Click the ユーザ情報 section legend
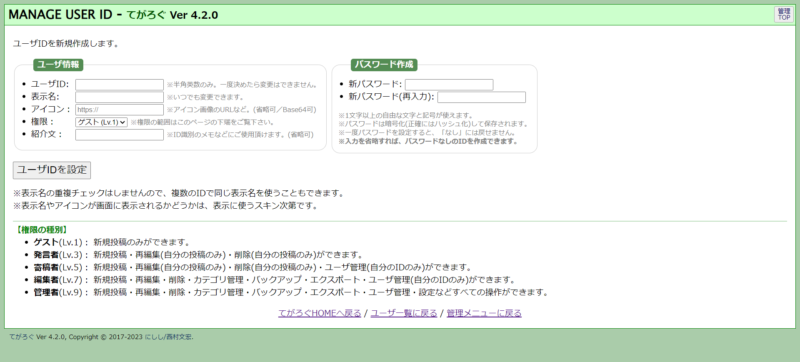Viewport: 800px width, 362px height. [x=58, y=65]
